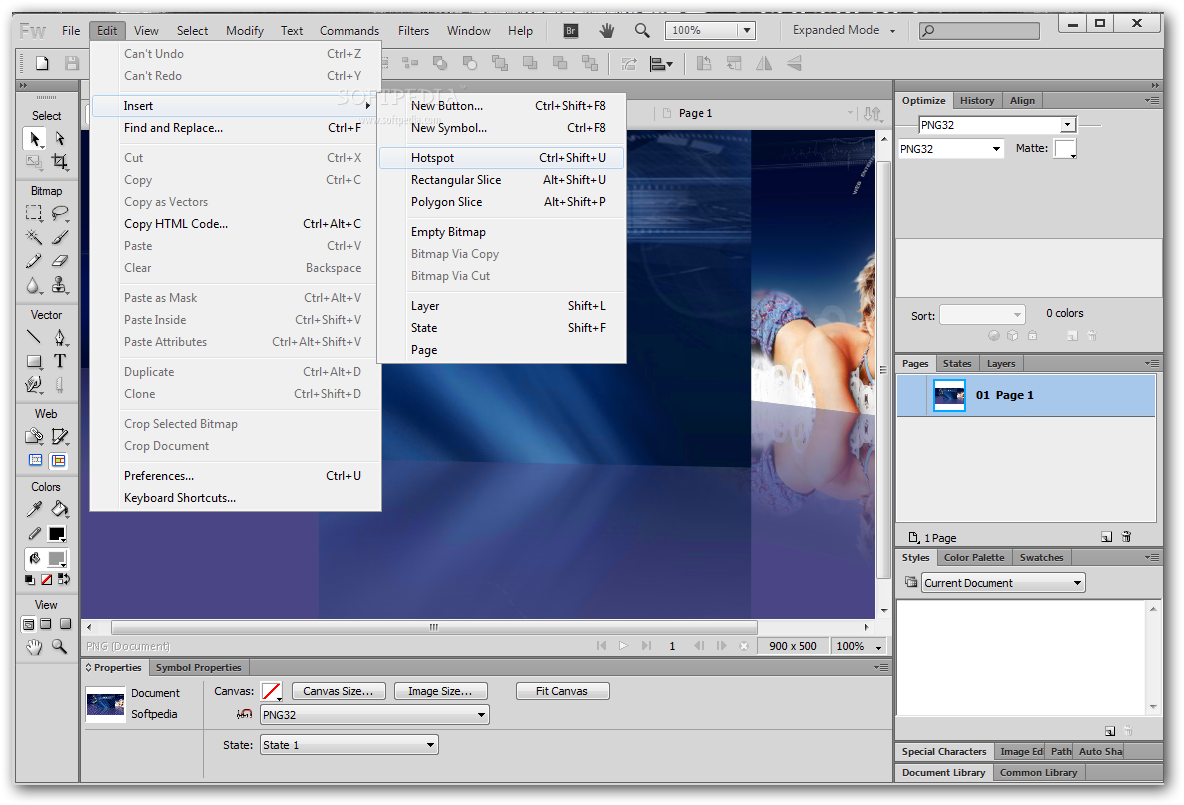Screen dimensions: 1184x805
Task: Choose Hotspot from Insert submenu
Action: click(x=503, y=158)
